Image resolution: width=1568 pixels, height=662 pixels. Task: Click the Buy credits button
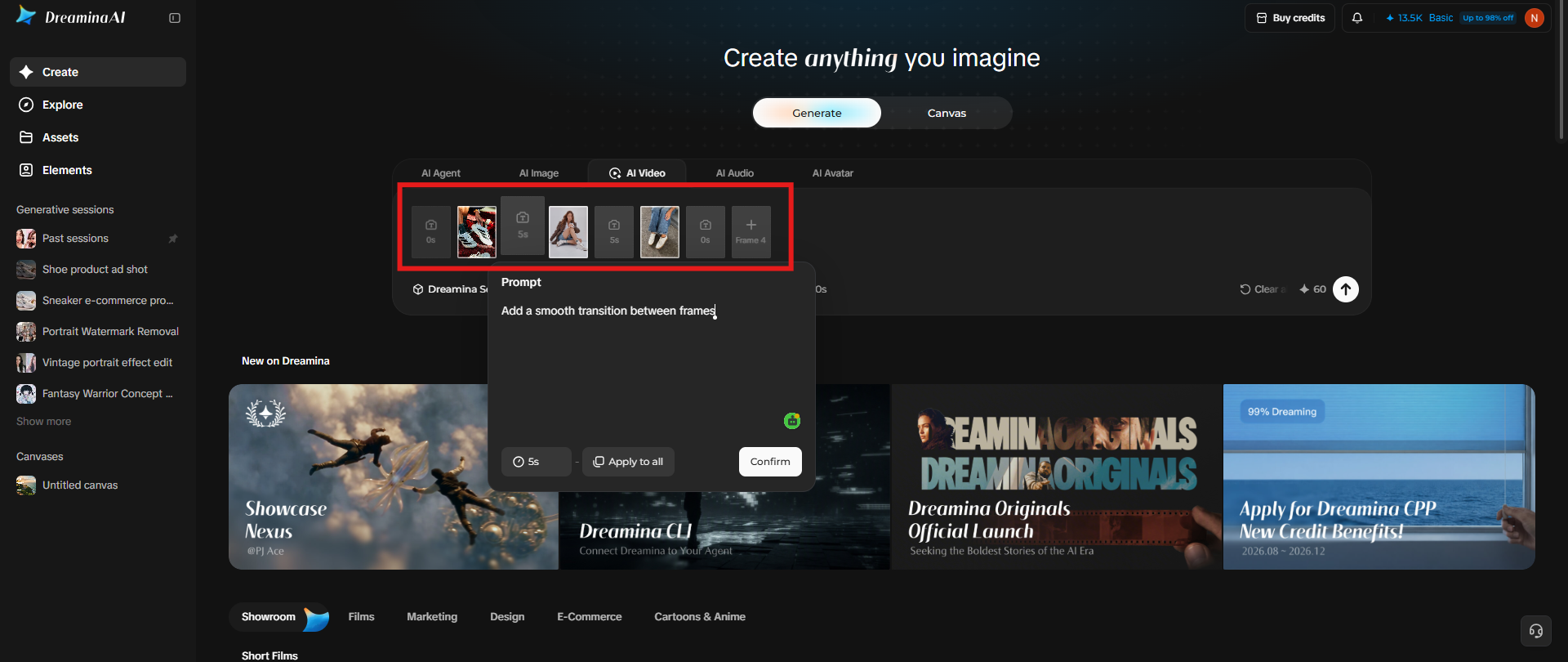point(1290,18)
